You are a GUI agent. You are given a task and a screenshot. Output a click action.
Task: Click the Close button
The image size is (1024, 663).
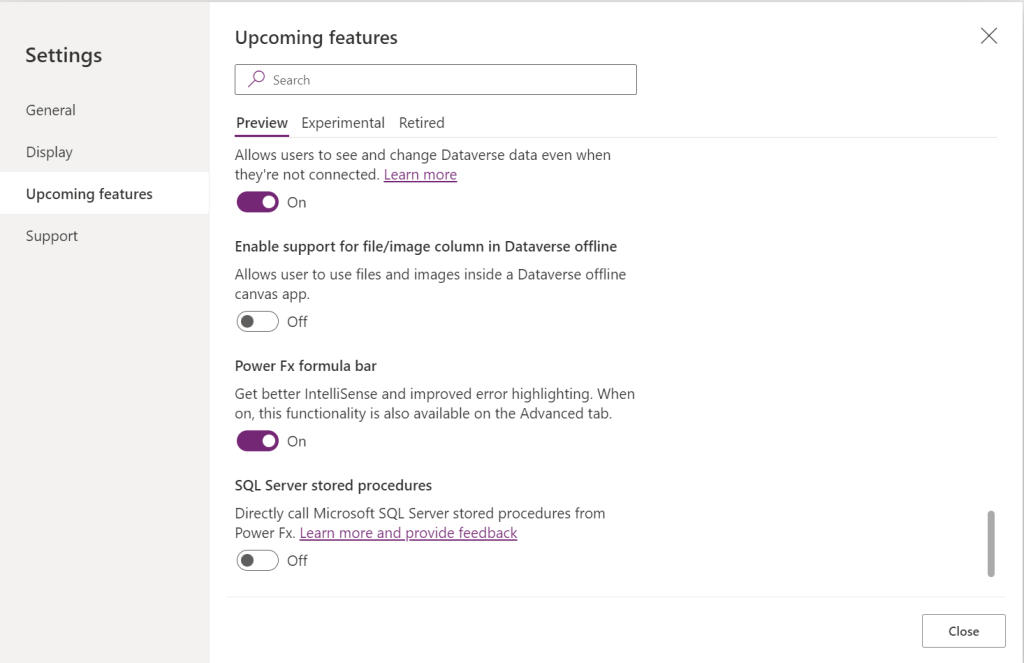[x=964, y=631]
